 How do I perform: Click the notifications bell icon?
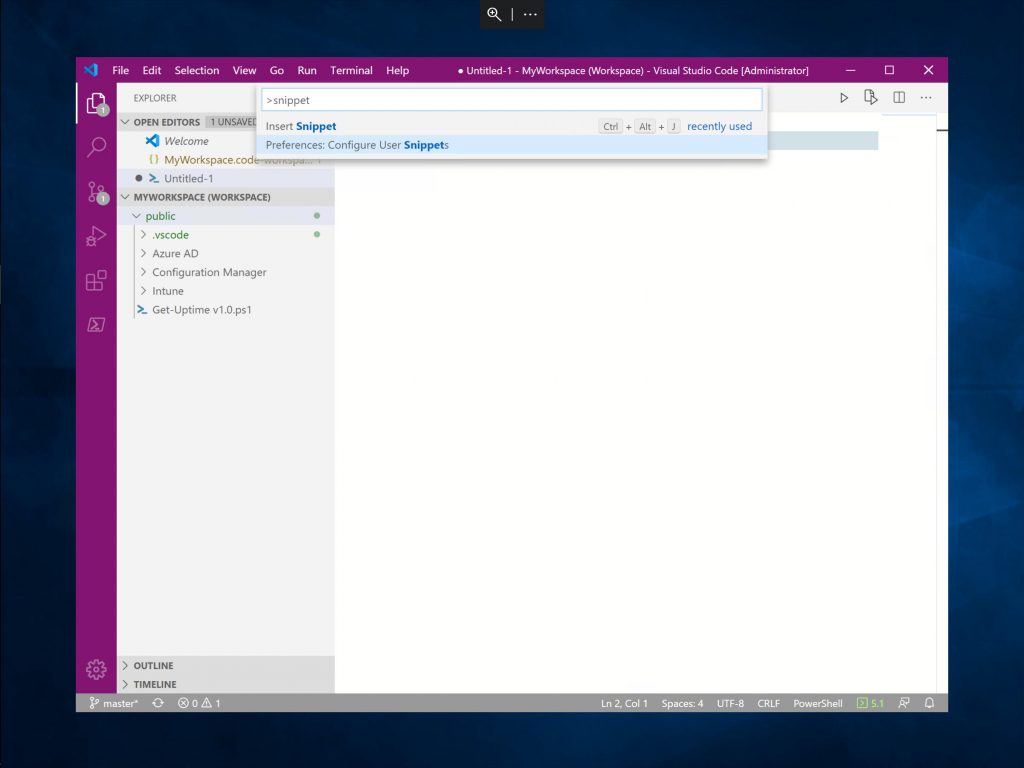(929, 703)
